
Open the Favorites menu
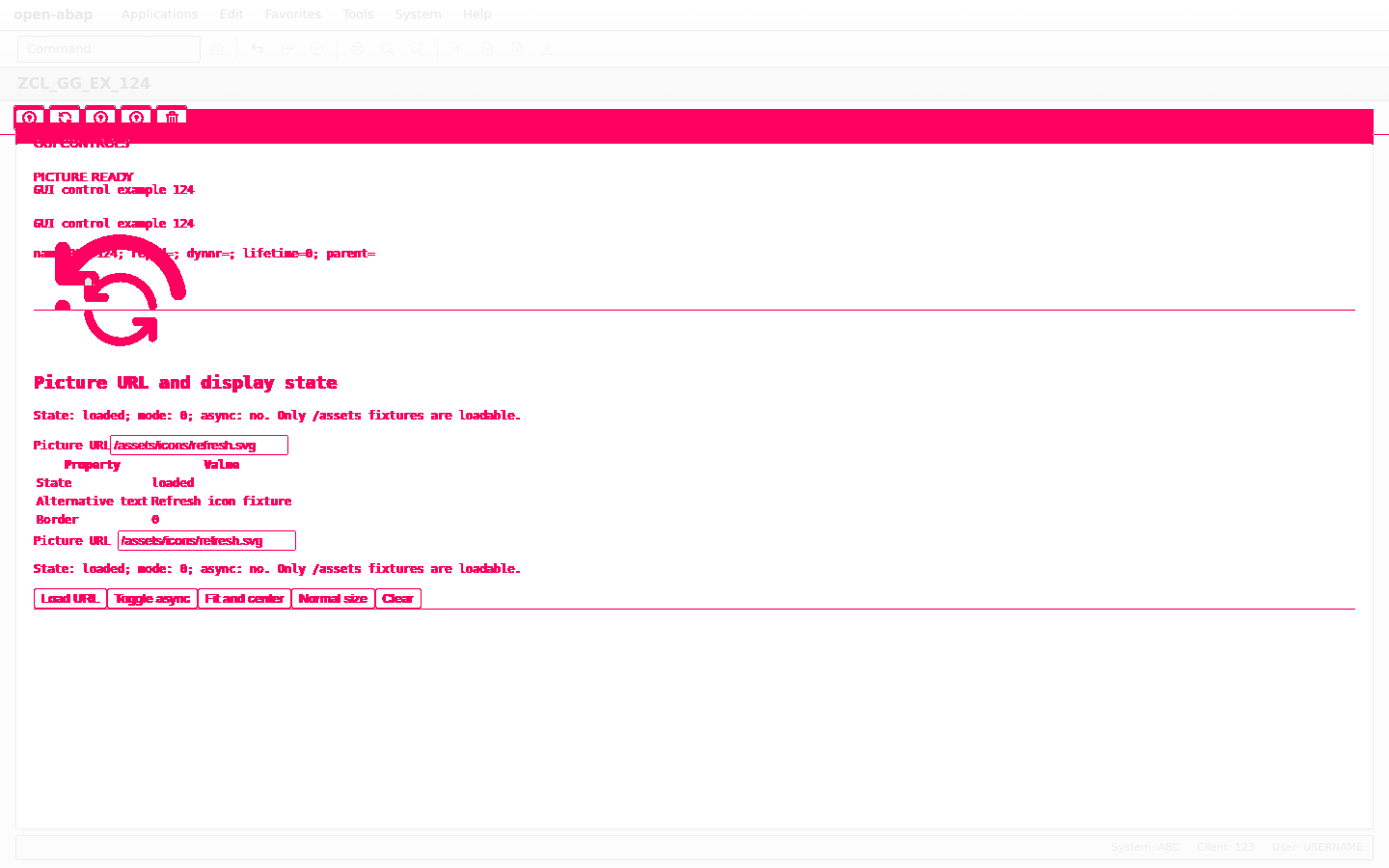[x=293, y=14]
